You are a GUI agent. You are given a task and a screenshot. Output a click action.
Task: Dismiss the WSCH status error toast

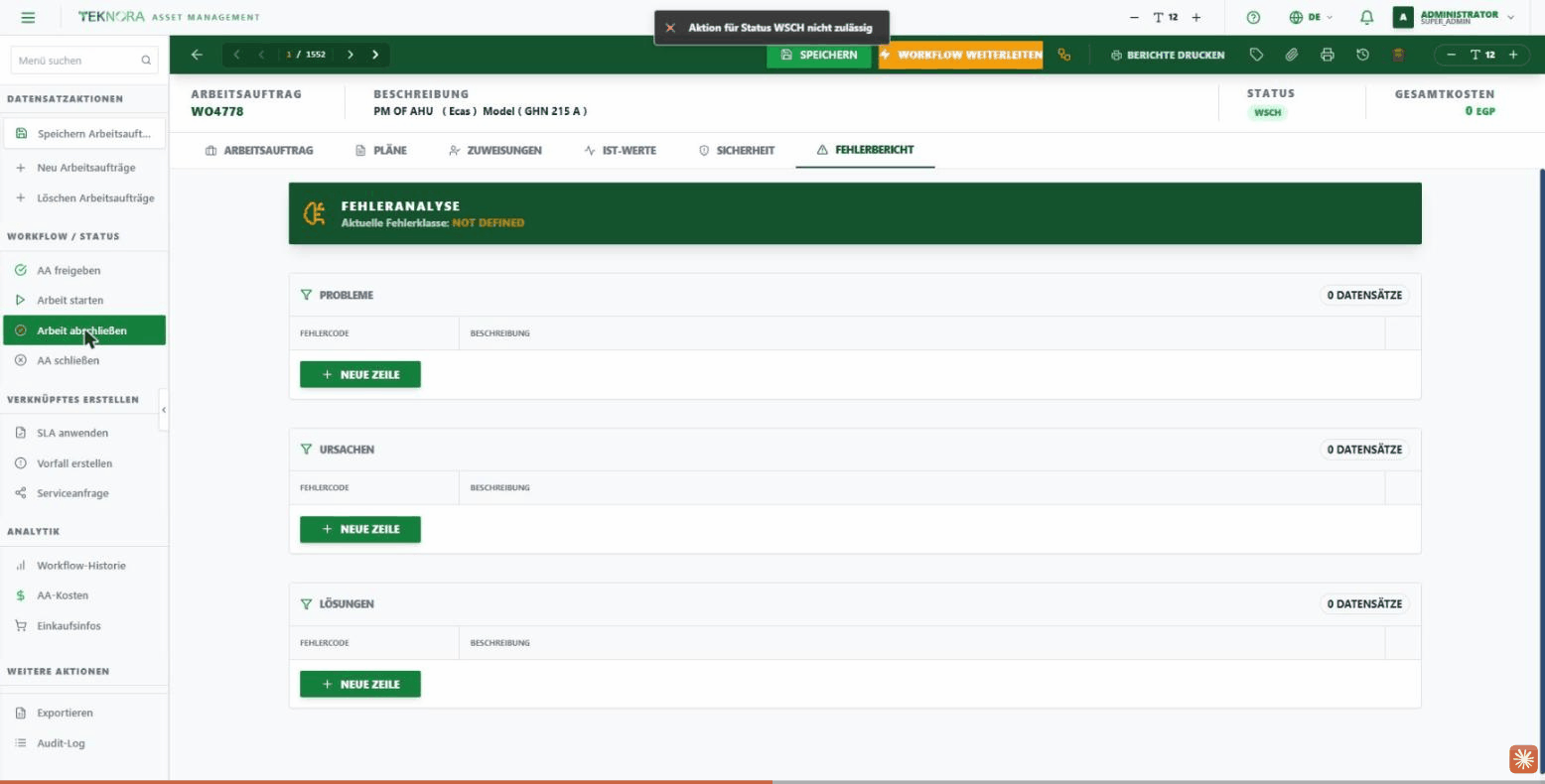click(x=670, y=28)
